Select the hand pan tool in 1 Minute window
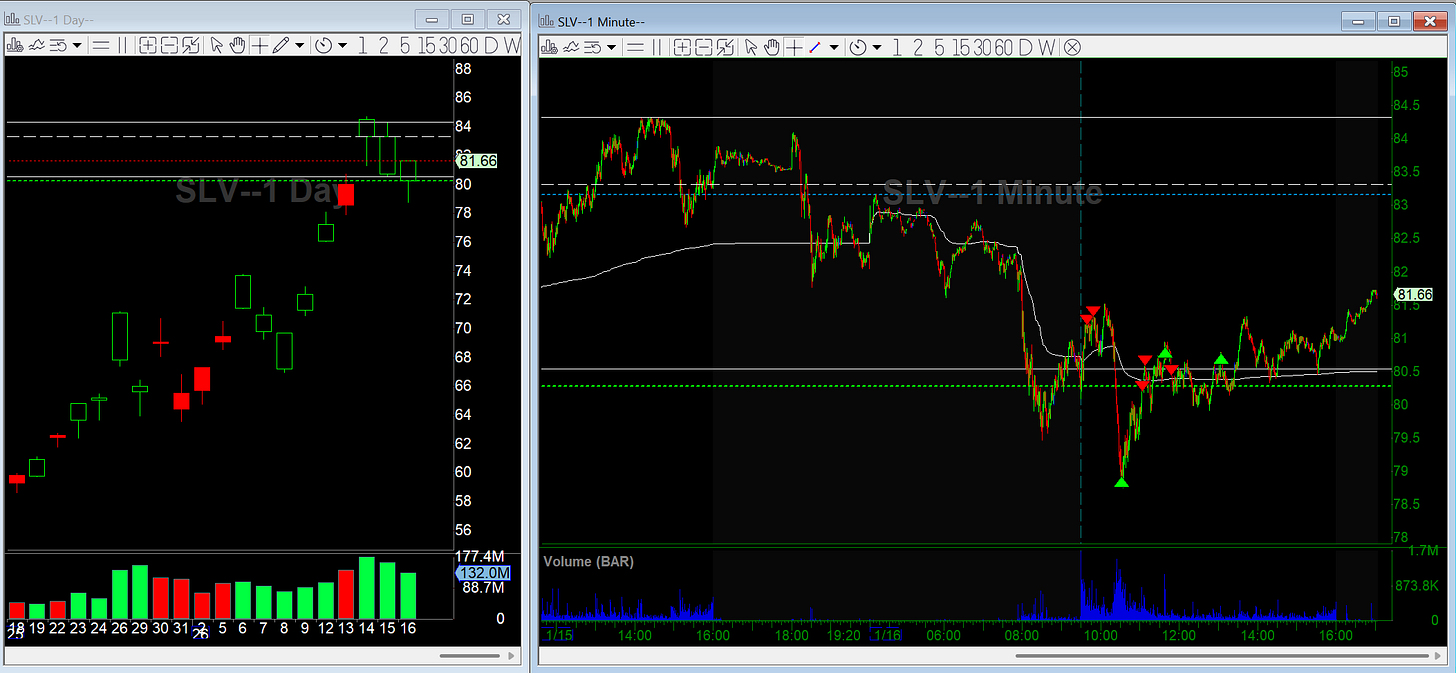The width and height of the screenshot is (1456, 673). 771,47
